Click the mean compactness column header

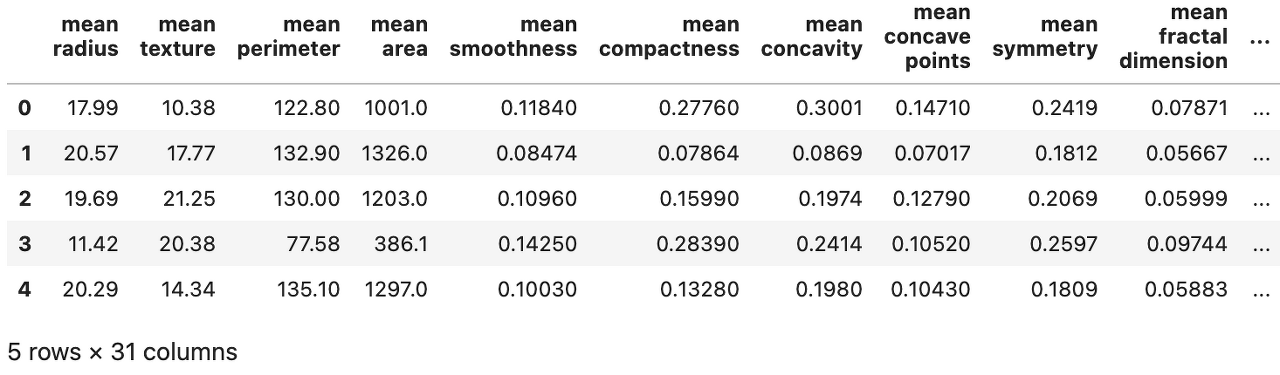pos(670,36)
